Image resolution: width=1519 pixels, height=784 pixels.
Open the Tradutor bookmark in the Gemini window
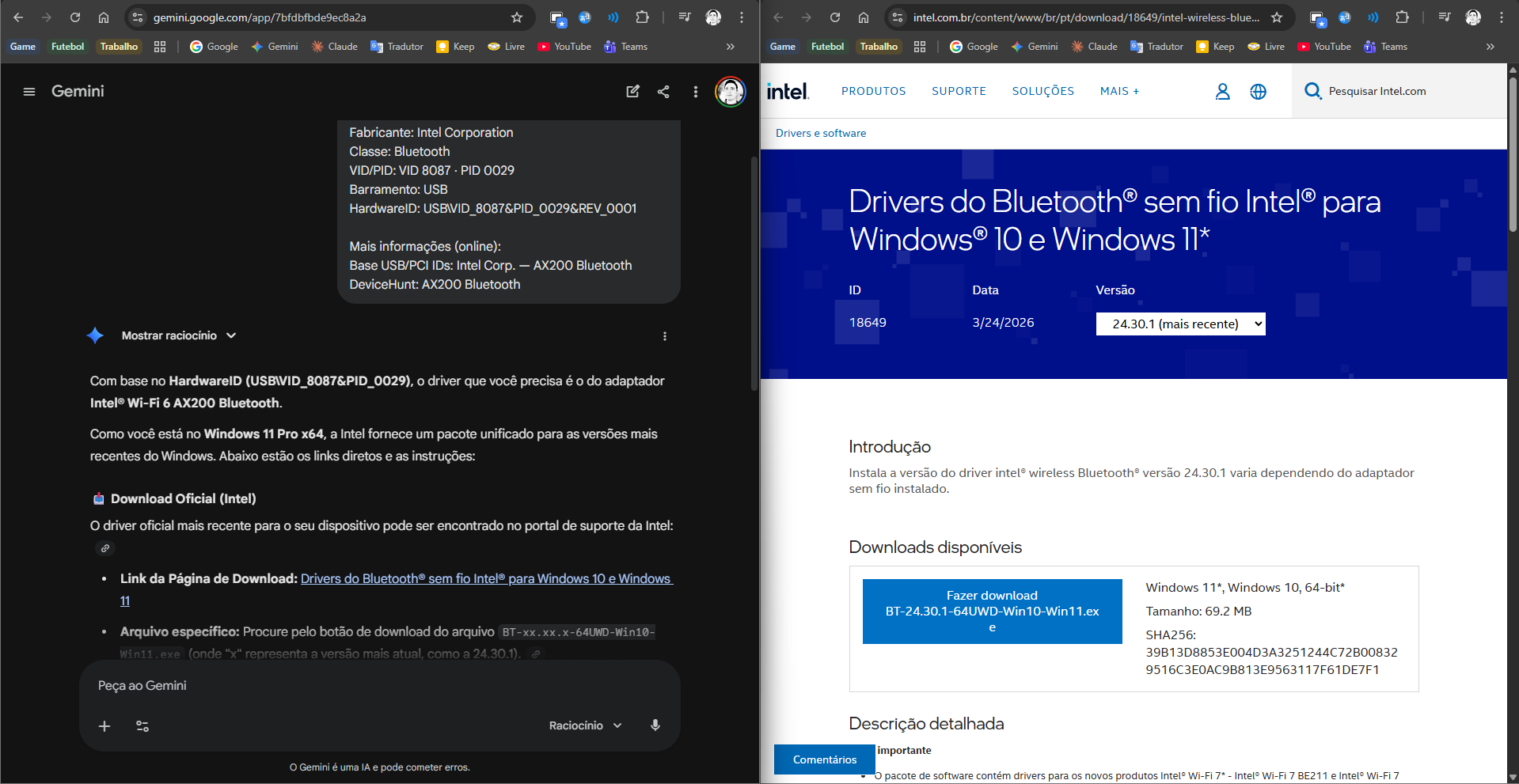pyautogui.click(x=397, y=47)
